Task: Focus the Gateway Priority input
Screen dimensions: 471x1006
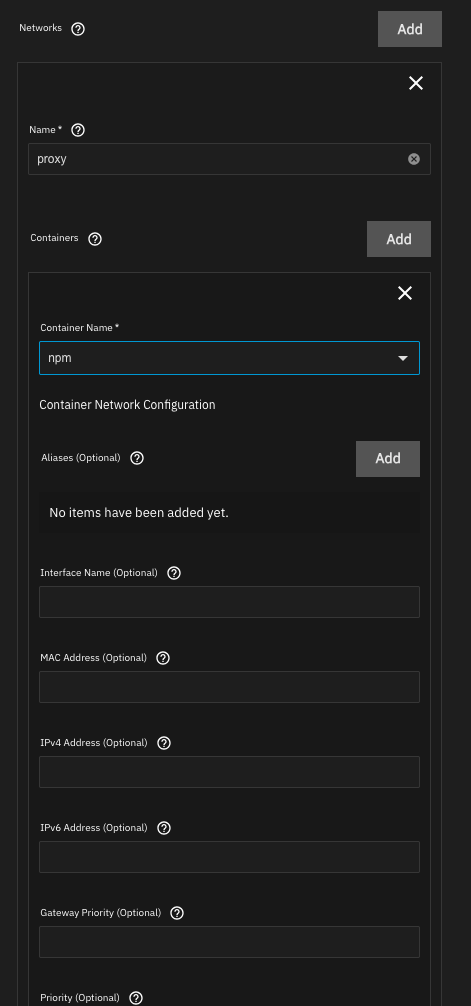Action: pyautogui.click(x=229, y=942)
